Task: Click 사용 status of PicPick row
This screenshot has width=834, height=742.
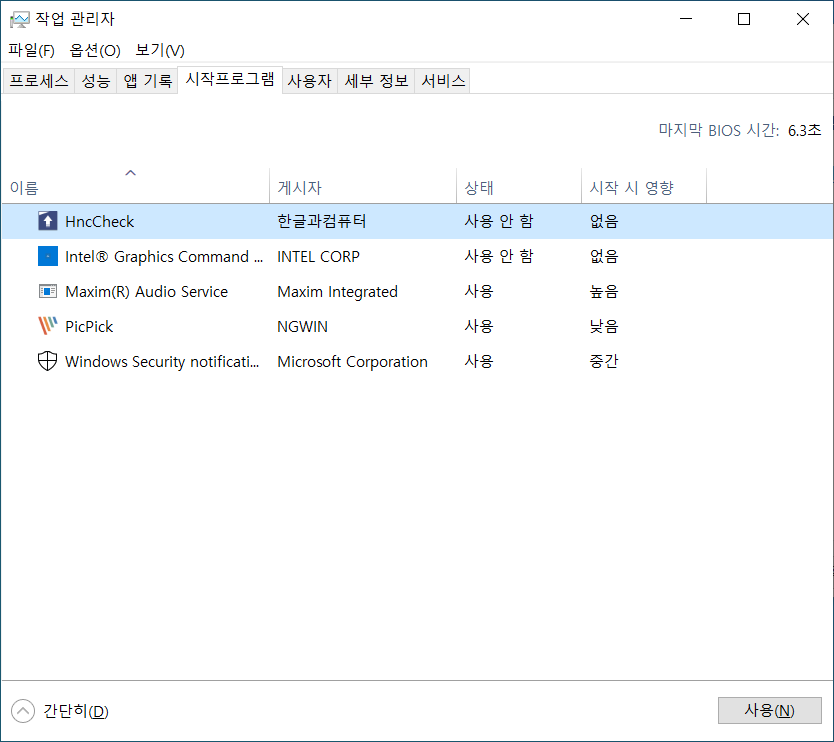Action: [x=479, y=327]
